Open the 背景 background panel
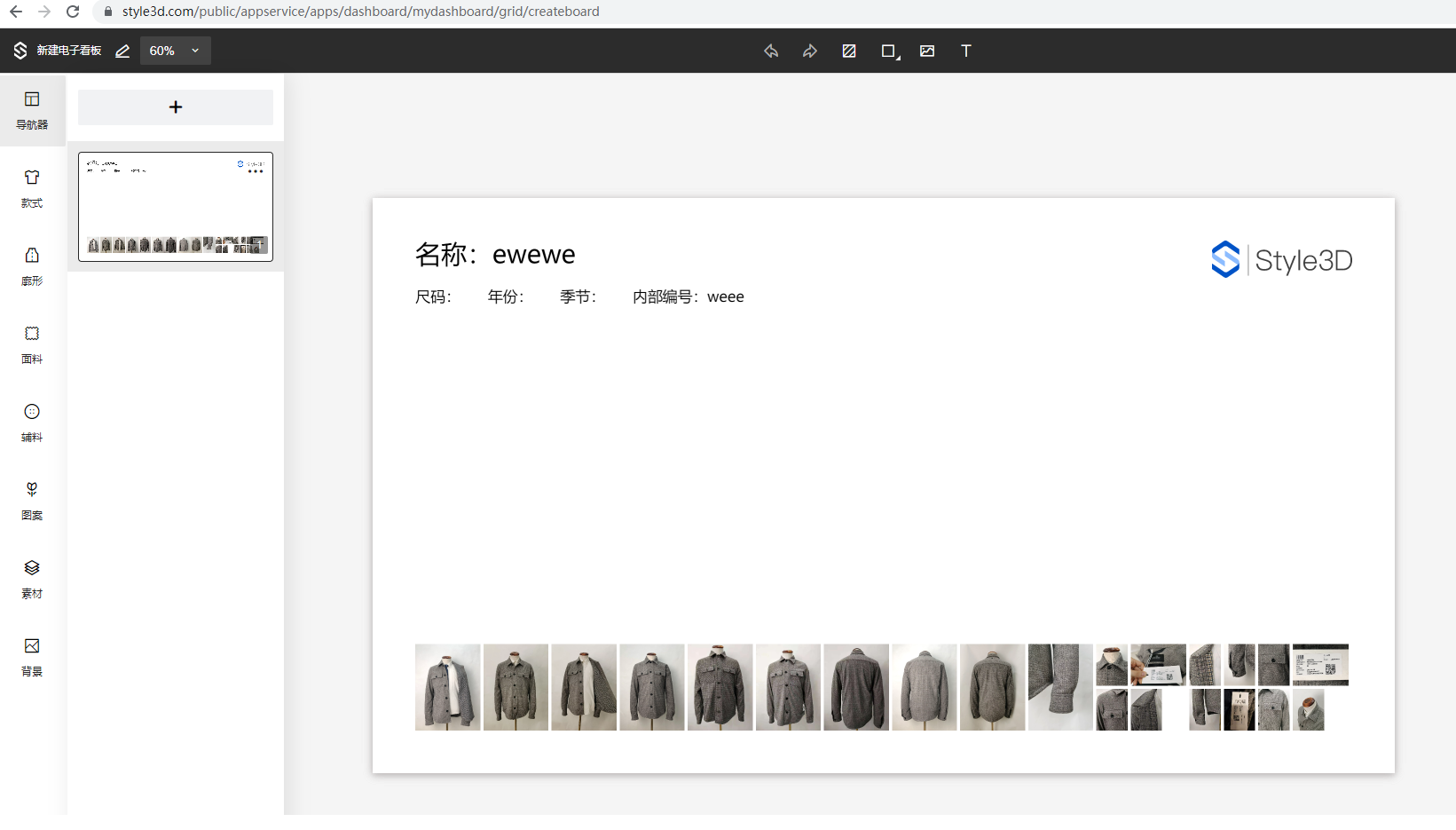Viewport: 1456px width, 830px height. 32,657
